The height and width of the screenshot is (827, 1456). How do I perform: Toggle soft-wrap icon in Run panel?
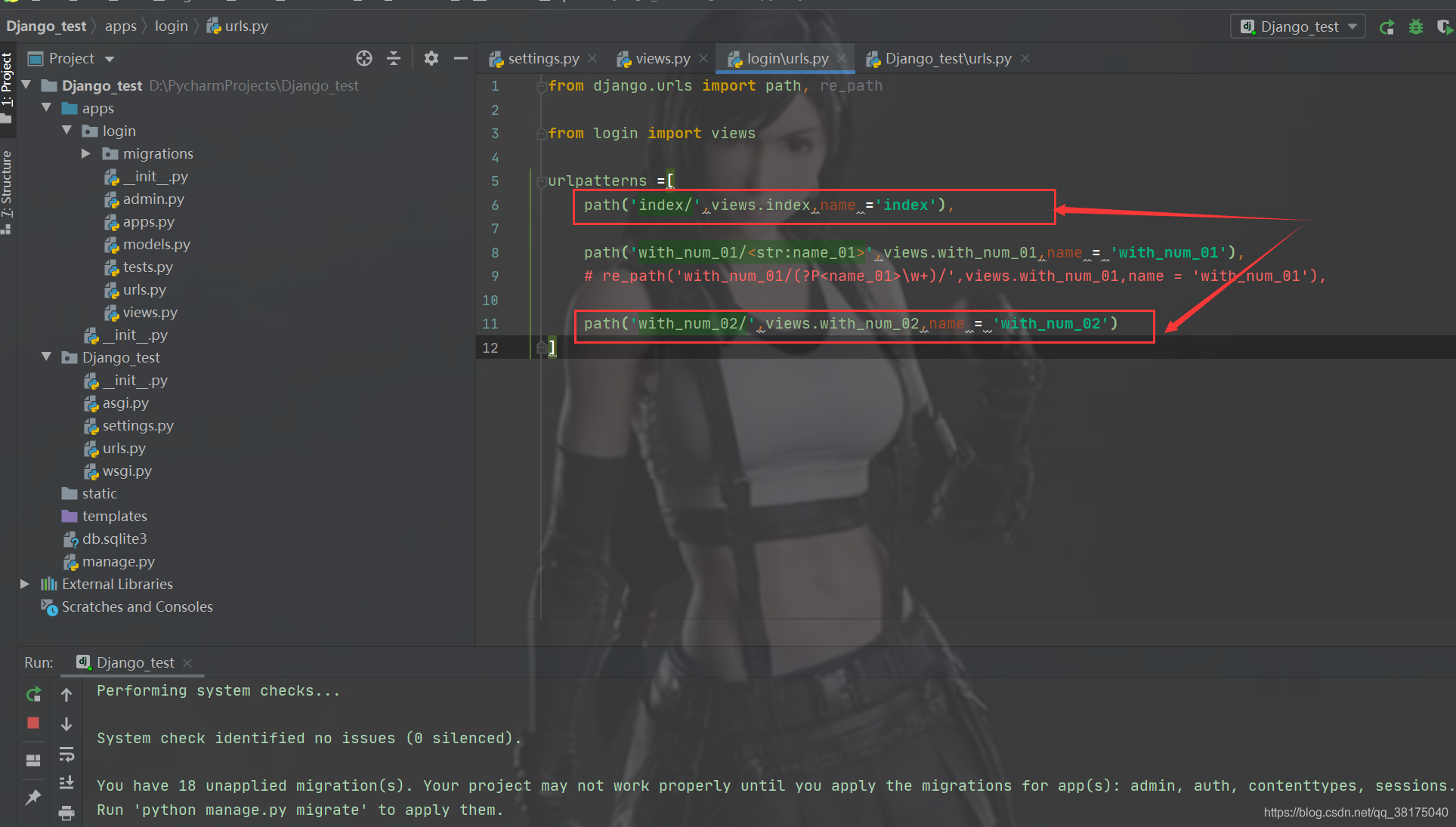pyautogui.click(x=66, y=754)
